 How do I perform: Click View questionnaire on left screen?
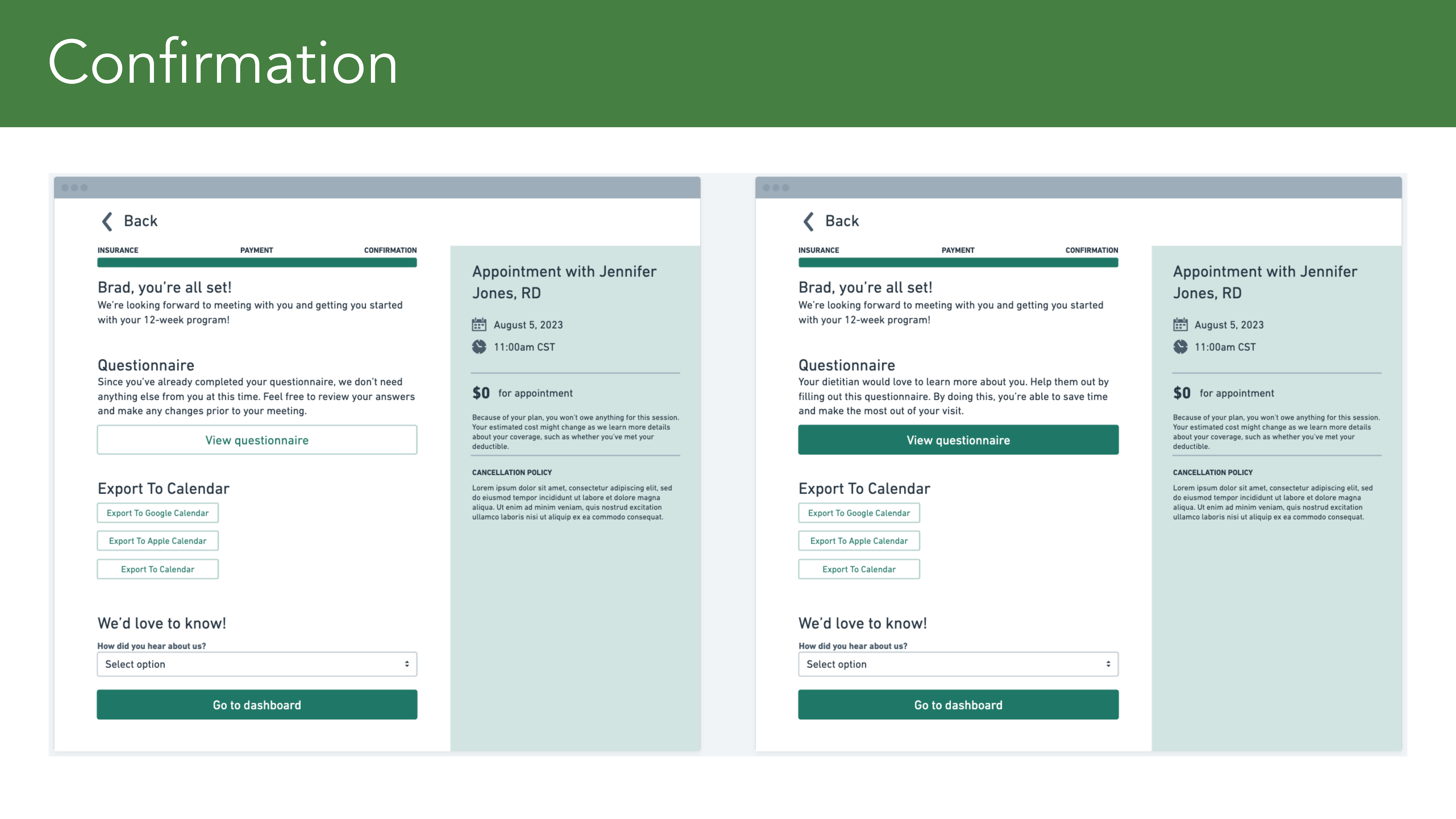click(x=257, y=439)
